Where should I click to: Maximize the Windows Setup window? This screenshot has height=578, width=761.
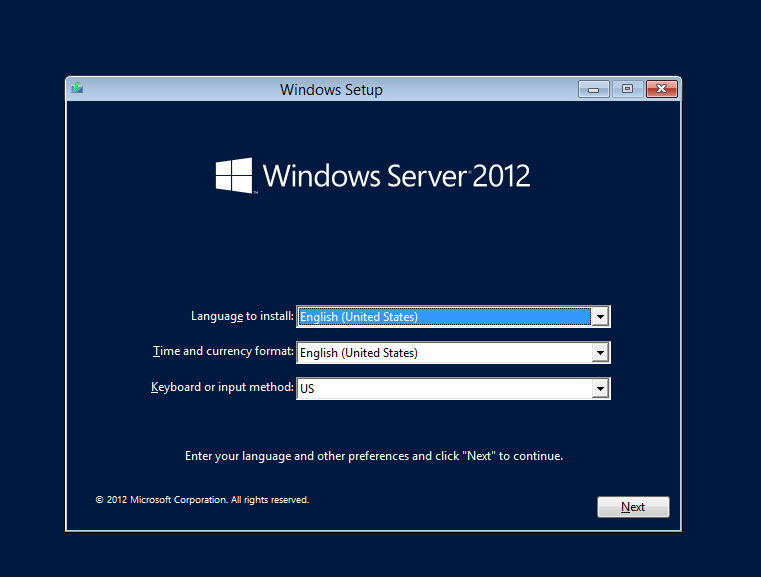628,89
